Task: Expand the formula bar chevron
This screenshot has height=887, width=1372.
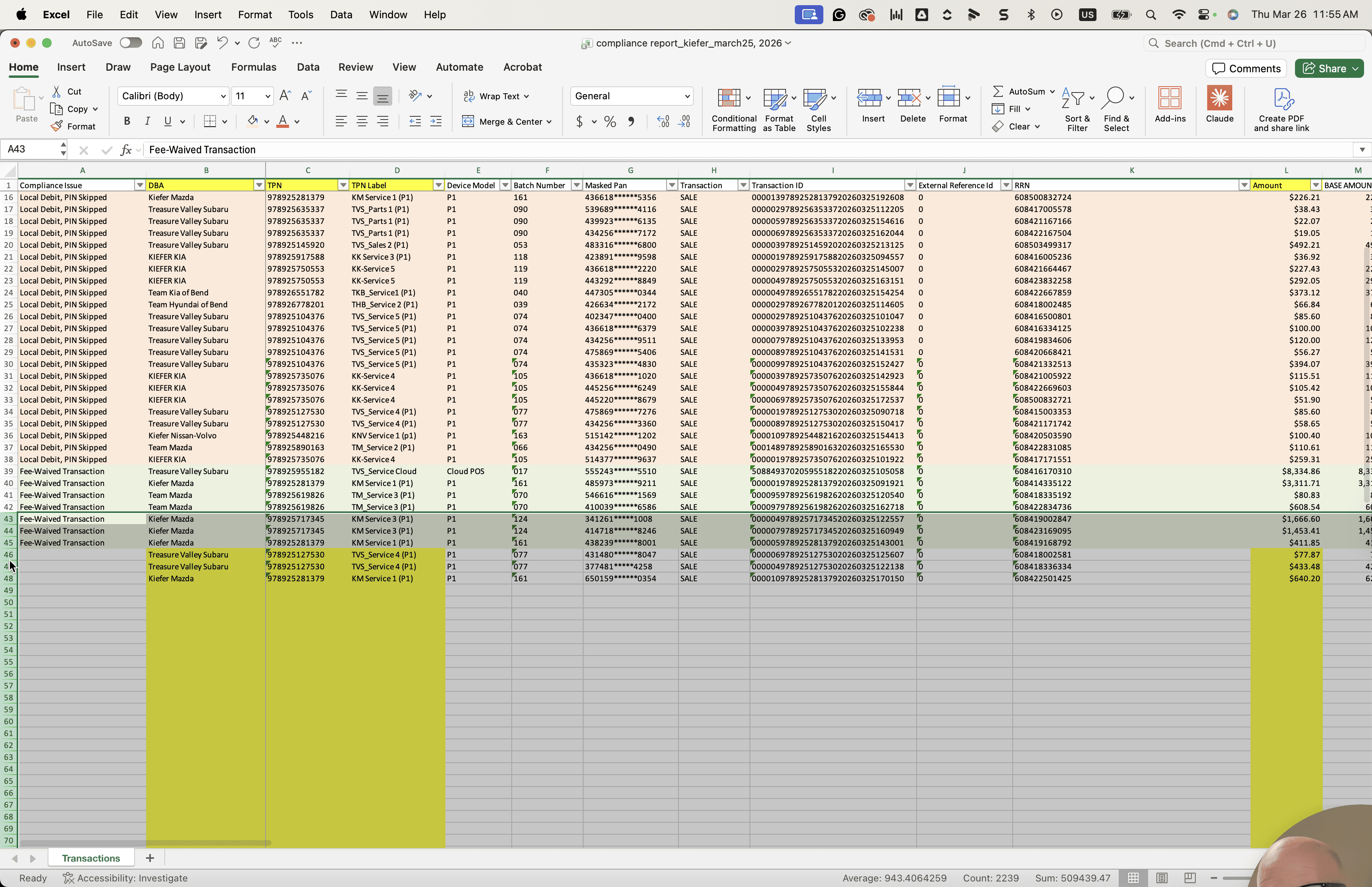Action: click(1362, 150)
